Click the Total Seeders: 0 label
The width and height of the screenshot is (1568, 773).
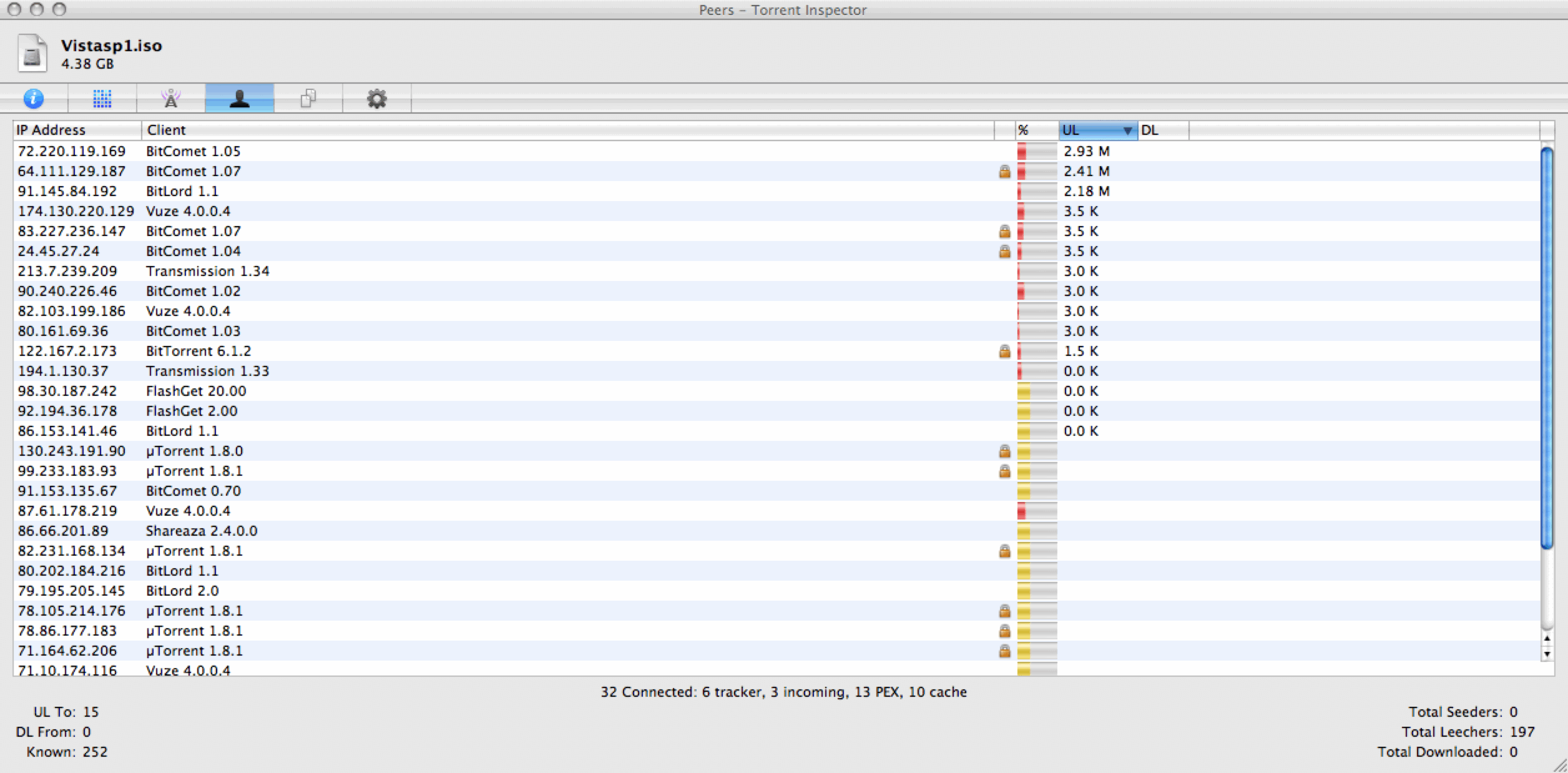tap(1463, 712)
